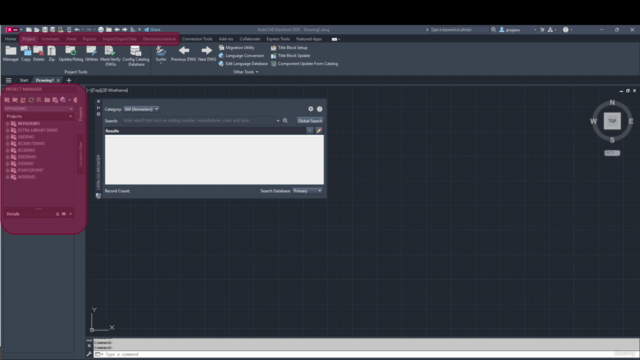Open Catalog Browser settings gear
The width and height of the screenshot is (640, 360).
[311, 109]
